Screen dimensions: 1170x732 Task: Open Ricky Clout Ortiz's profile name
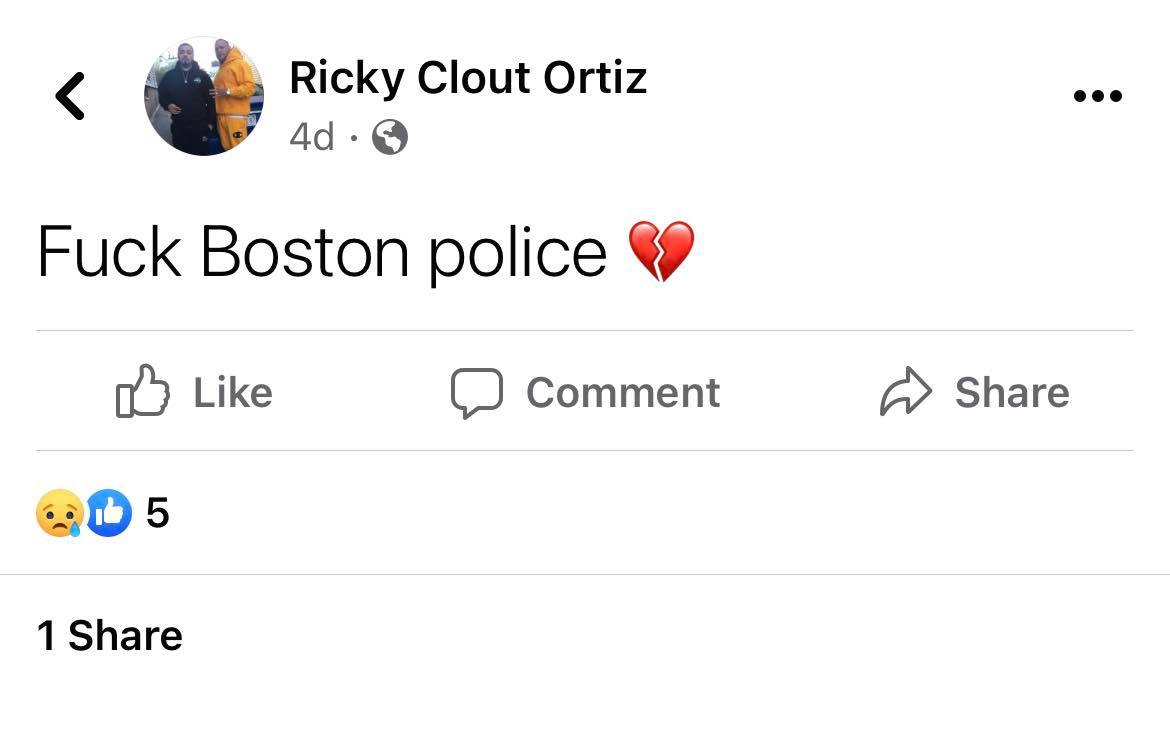(468, 78)
